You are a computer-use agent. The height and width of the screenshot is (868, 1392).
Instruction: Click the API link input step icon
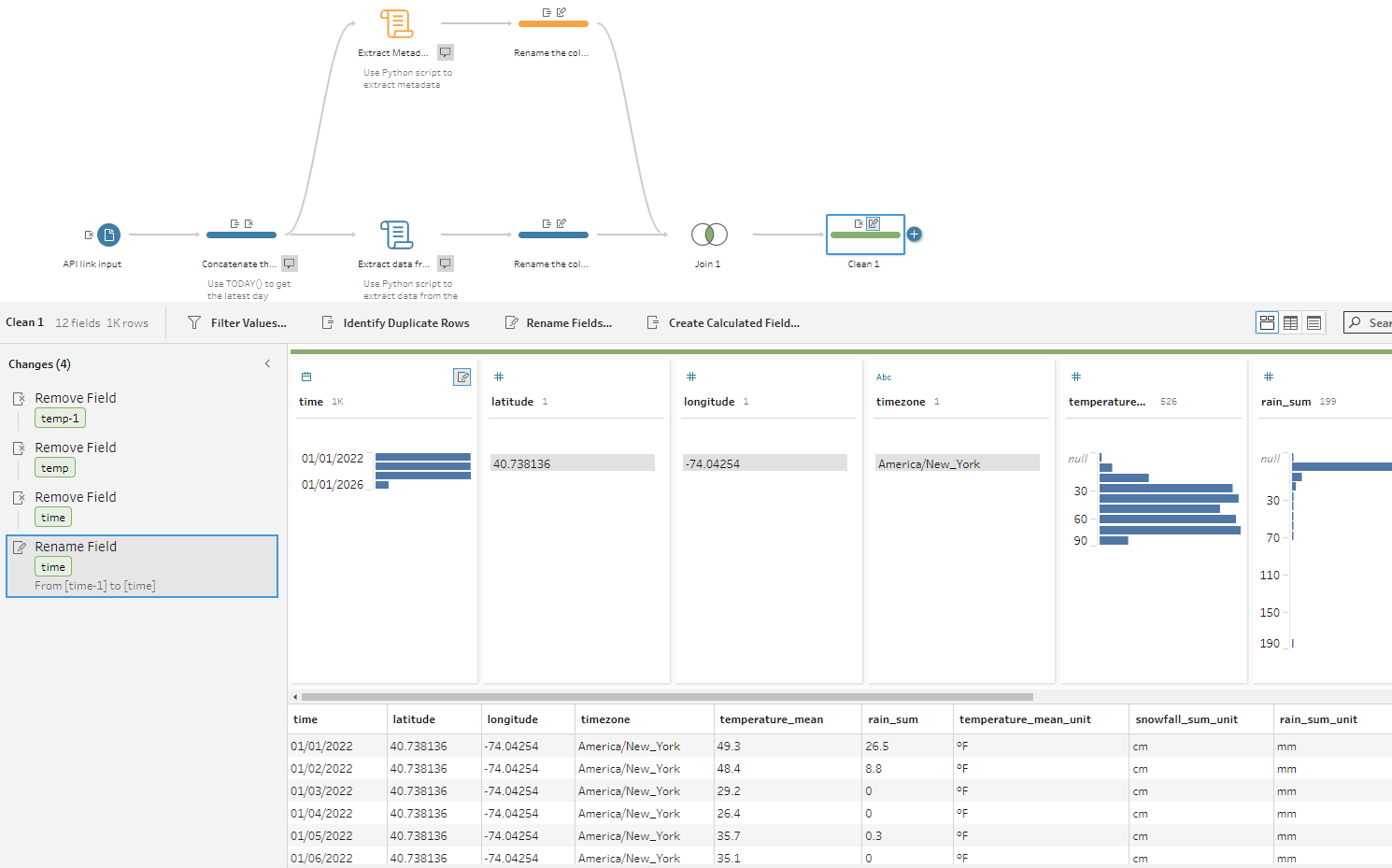pyautogui.click(x=108, y=235)
